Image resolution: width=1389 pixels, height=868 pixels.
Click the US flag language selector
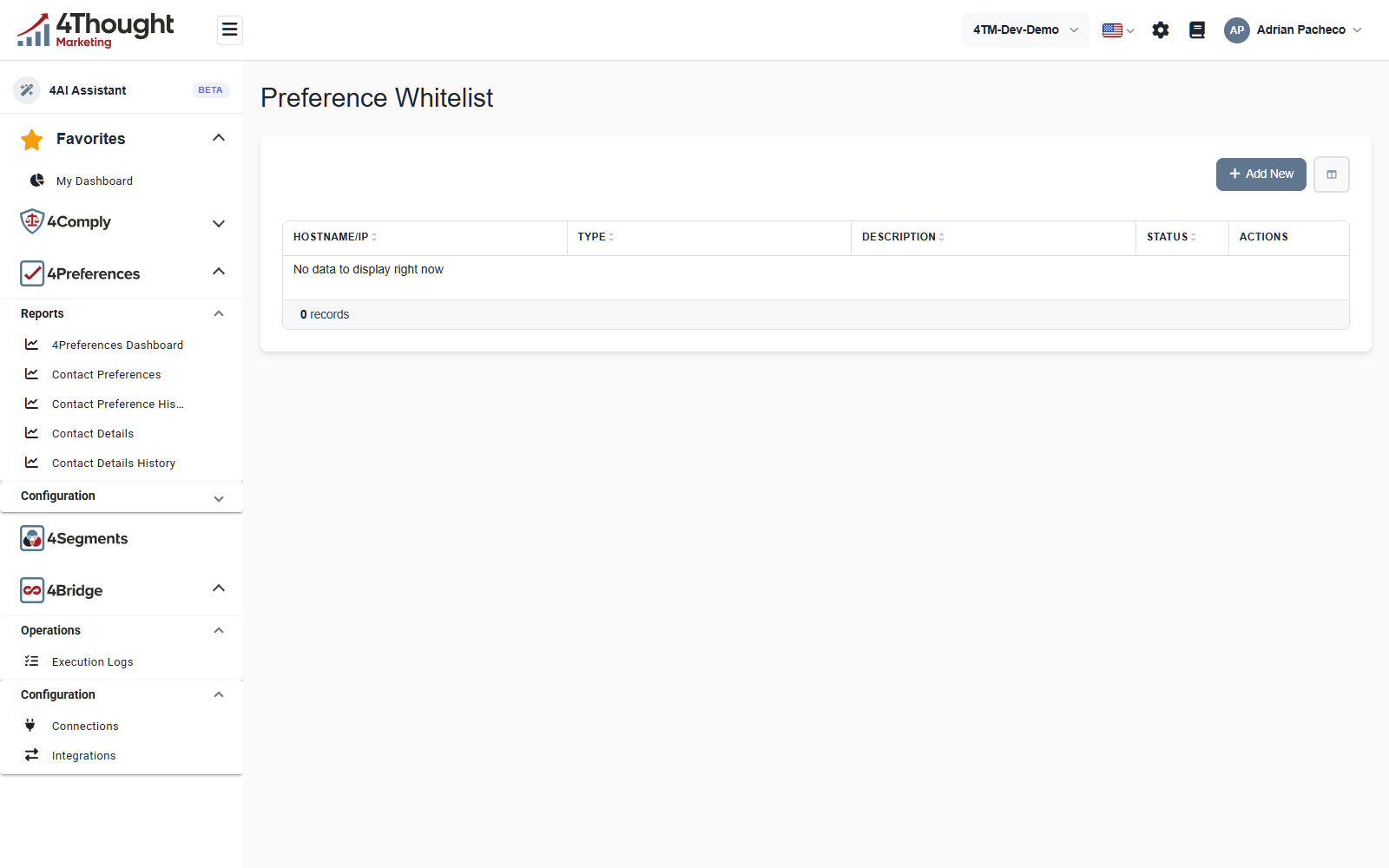[1118, 30]
